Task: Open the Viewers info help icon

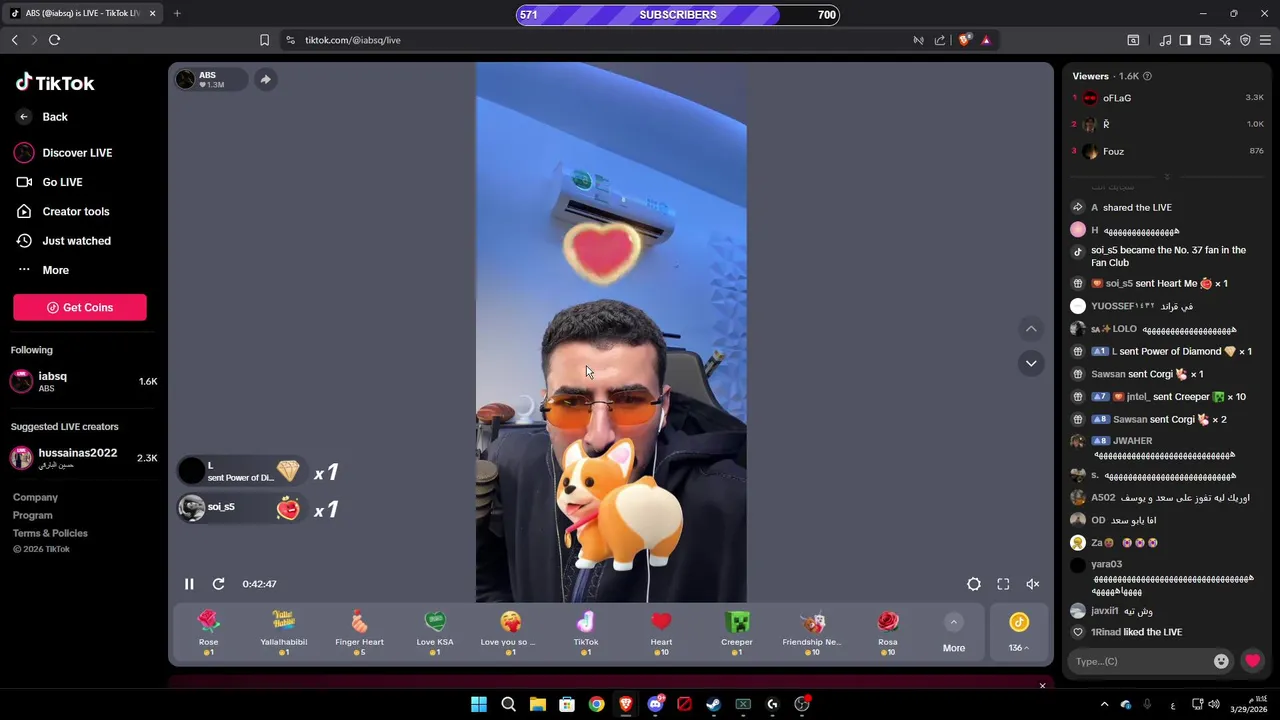Action: point(1147,76)
